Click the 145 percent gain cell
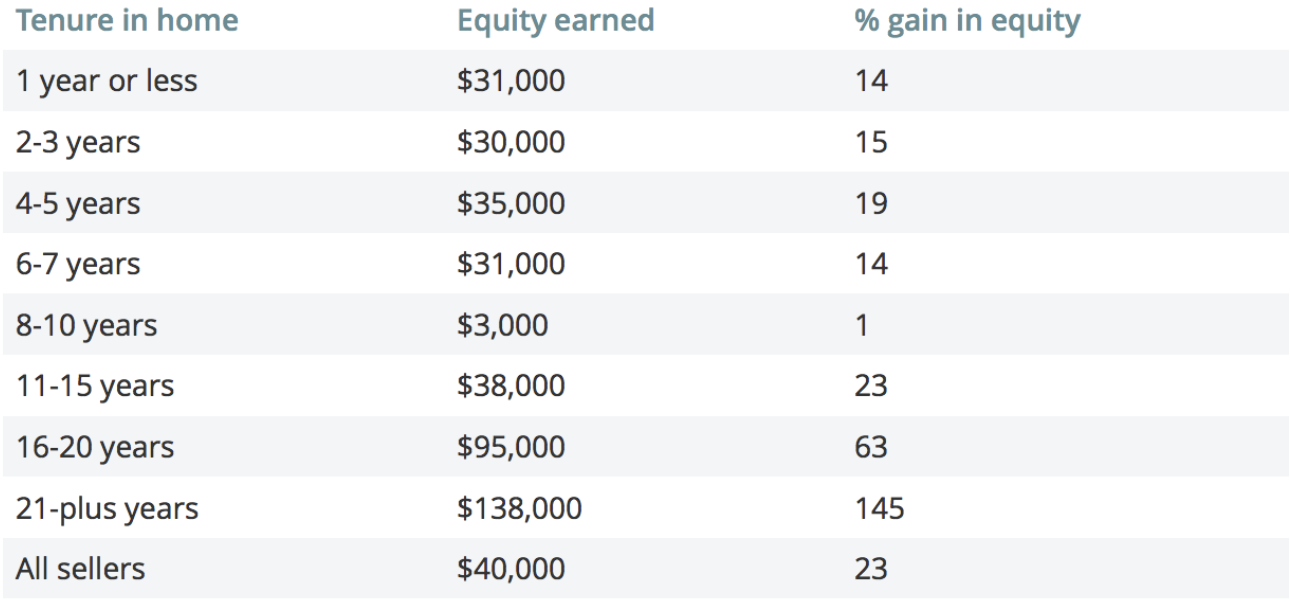The height and width of the screenshot is (602, 1290). tap(880, 508)
